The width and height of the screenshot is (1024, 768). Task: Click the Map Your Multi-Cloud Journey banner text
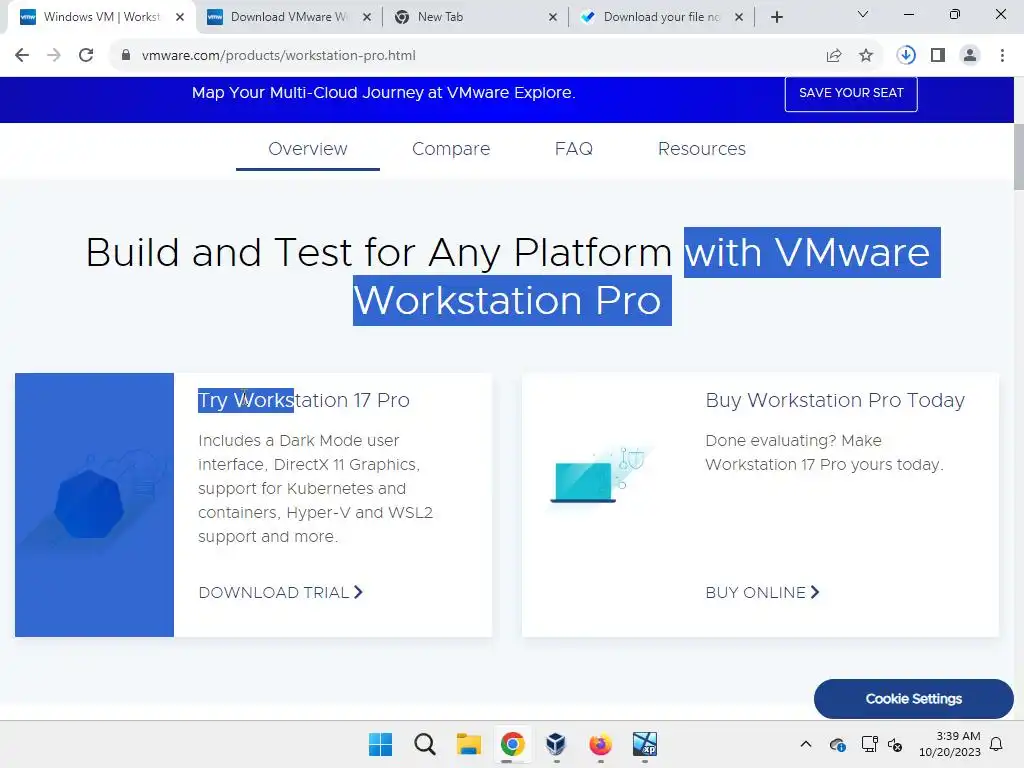pyautogui.click(x=383, y=93)
